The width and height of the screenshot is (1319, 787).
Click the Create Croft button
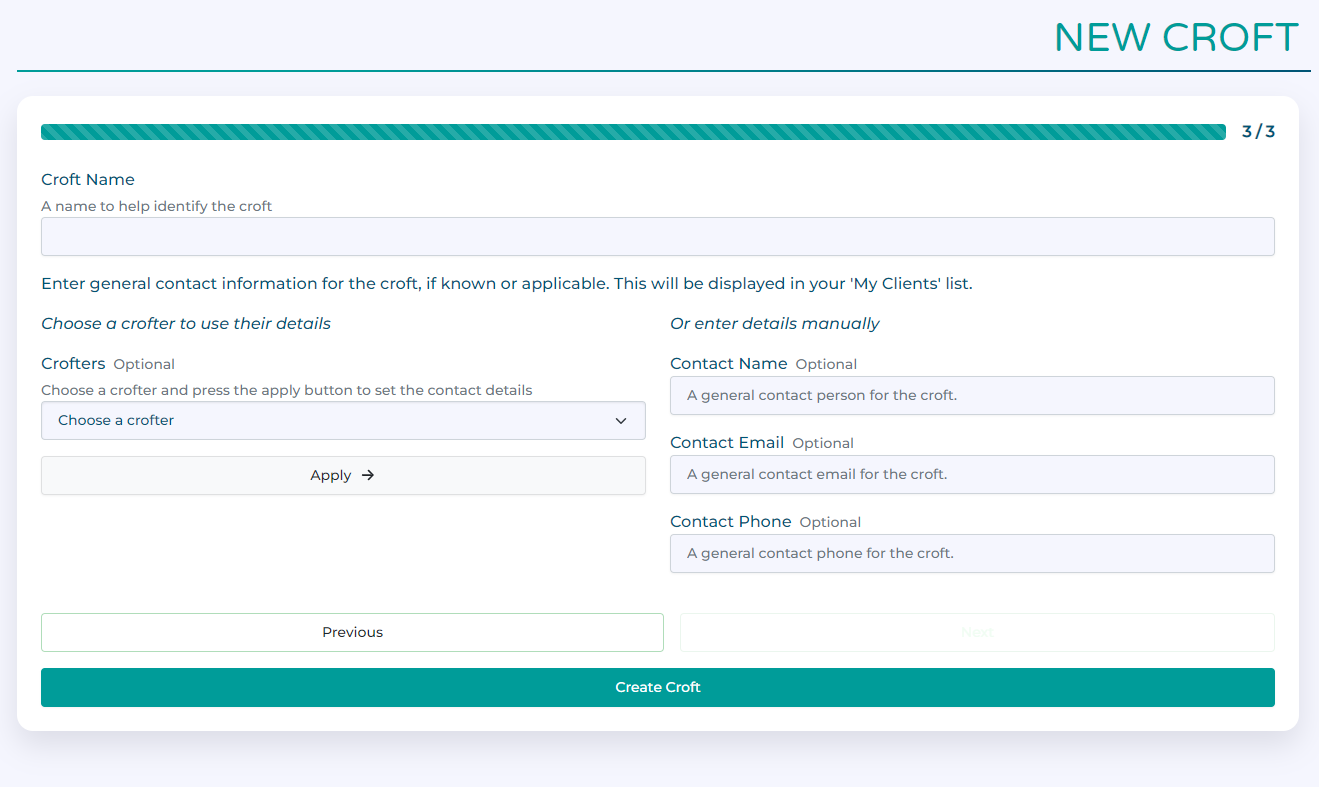(657, 688)
